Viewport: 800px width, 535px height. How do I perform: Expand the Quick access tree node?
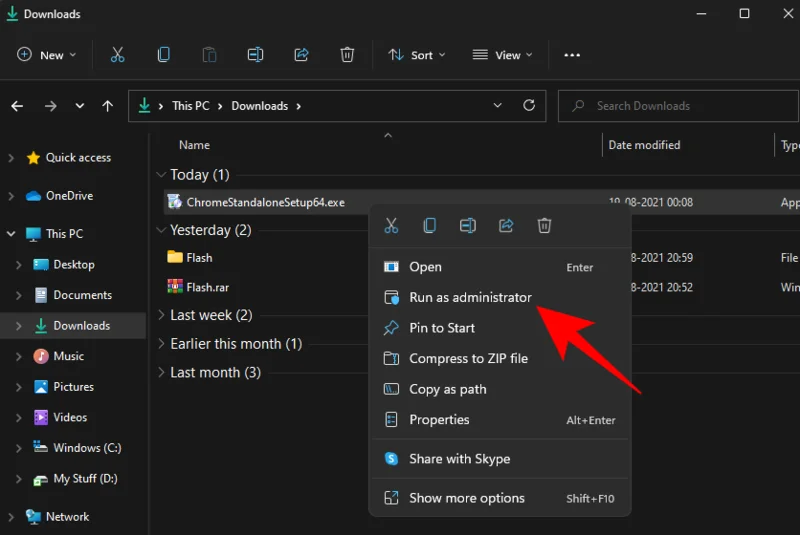(11, 158)
